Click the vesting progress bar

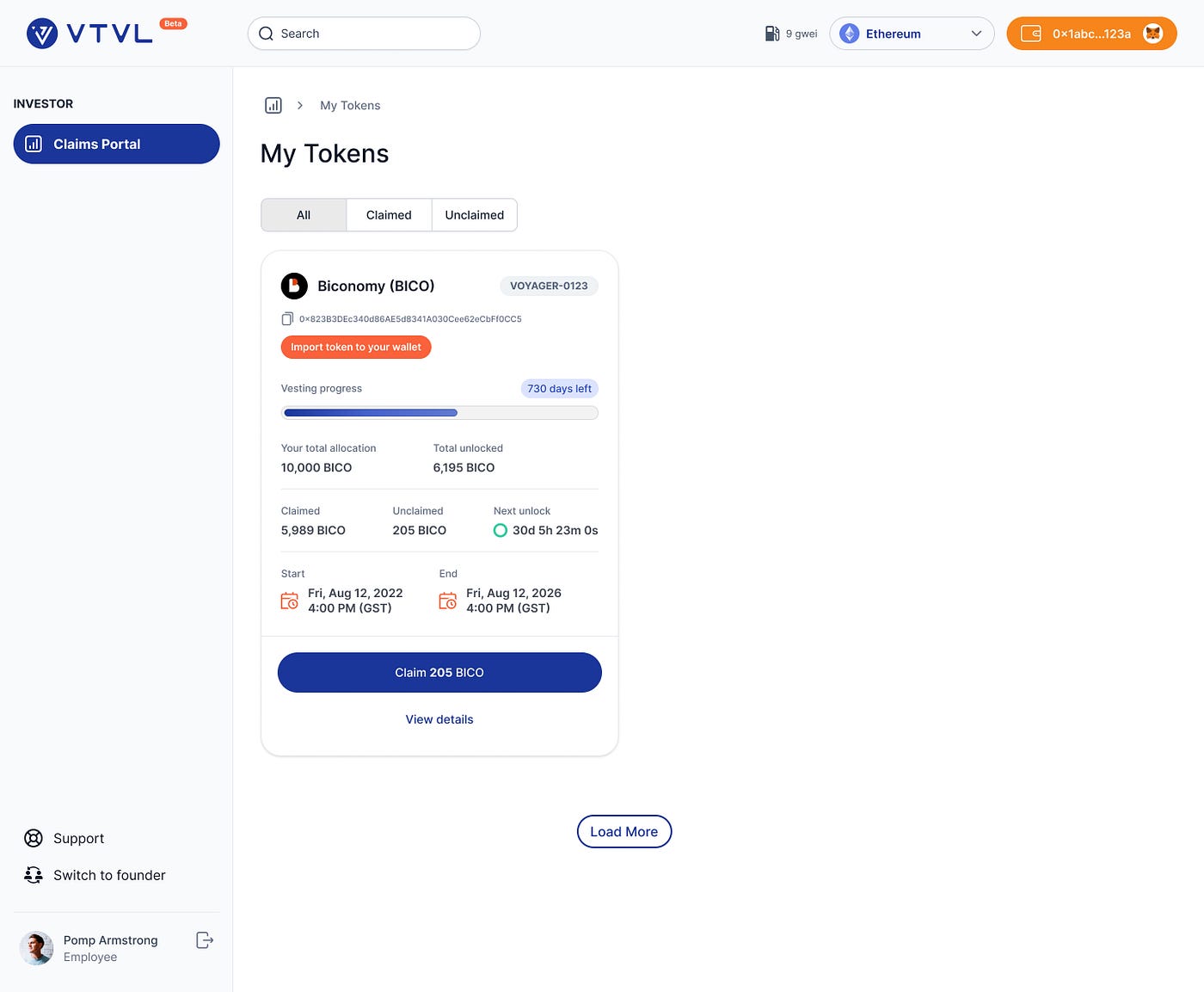(x=439, y=413)
